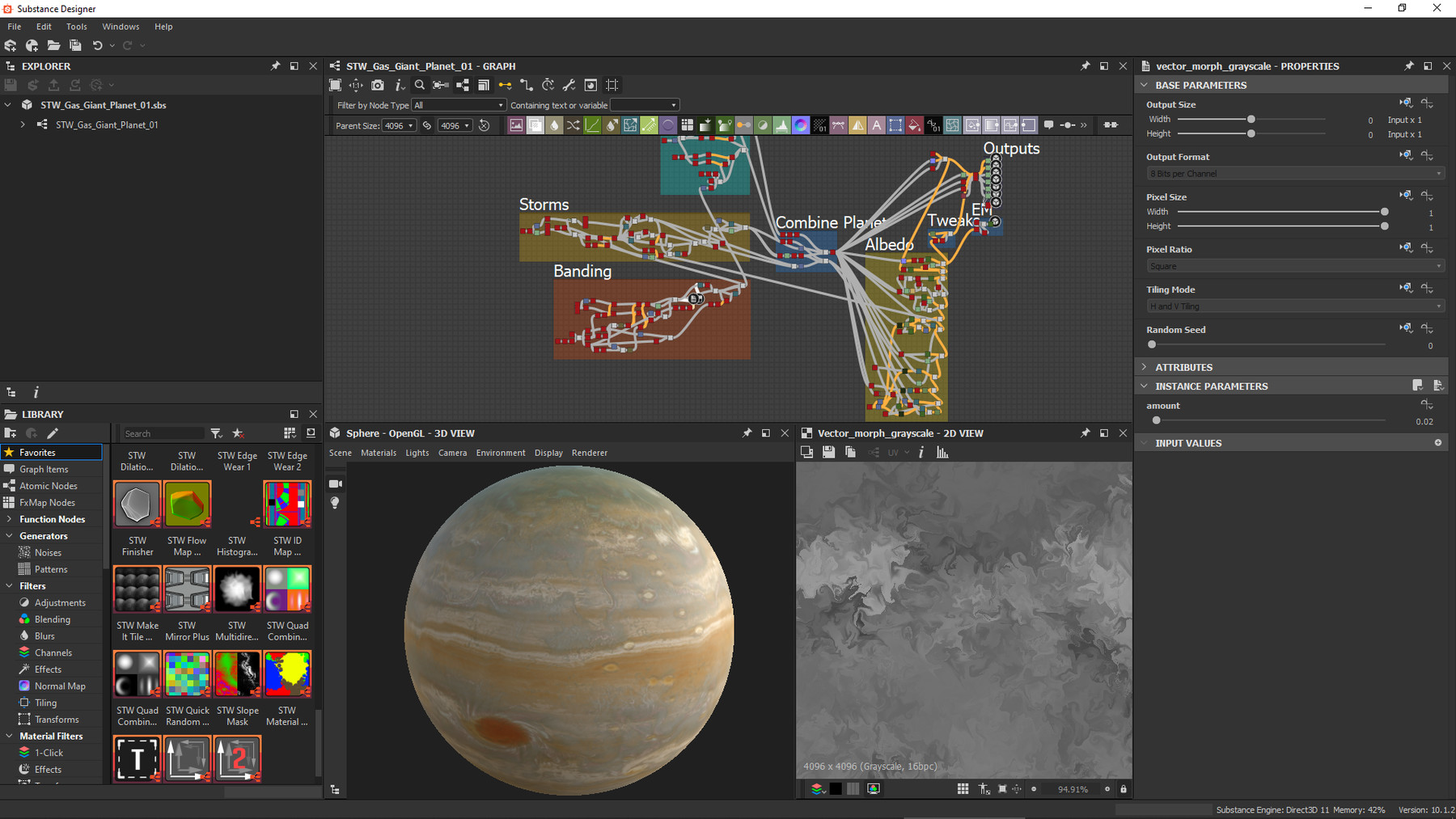Select the histogram icon in 2D view toolbar
Viewport: 1456px width, 819px height.
(942, 452)
